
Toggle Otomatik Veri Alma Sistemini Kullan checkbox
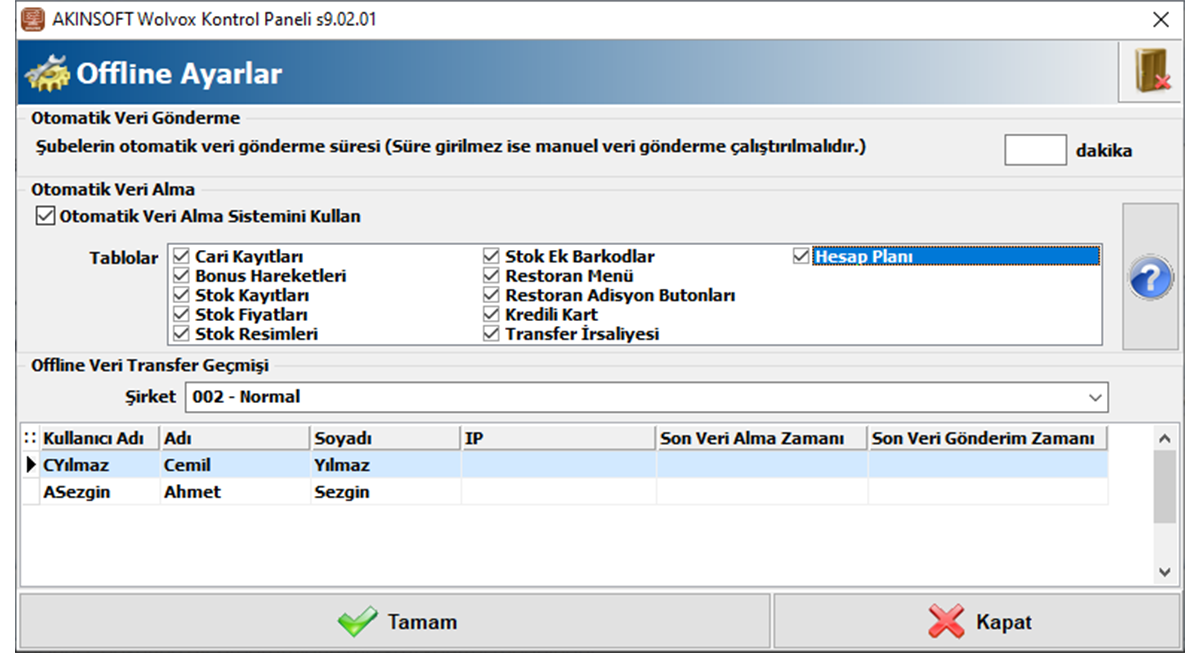[44, 216]
